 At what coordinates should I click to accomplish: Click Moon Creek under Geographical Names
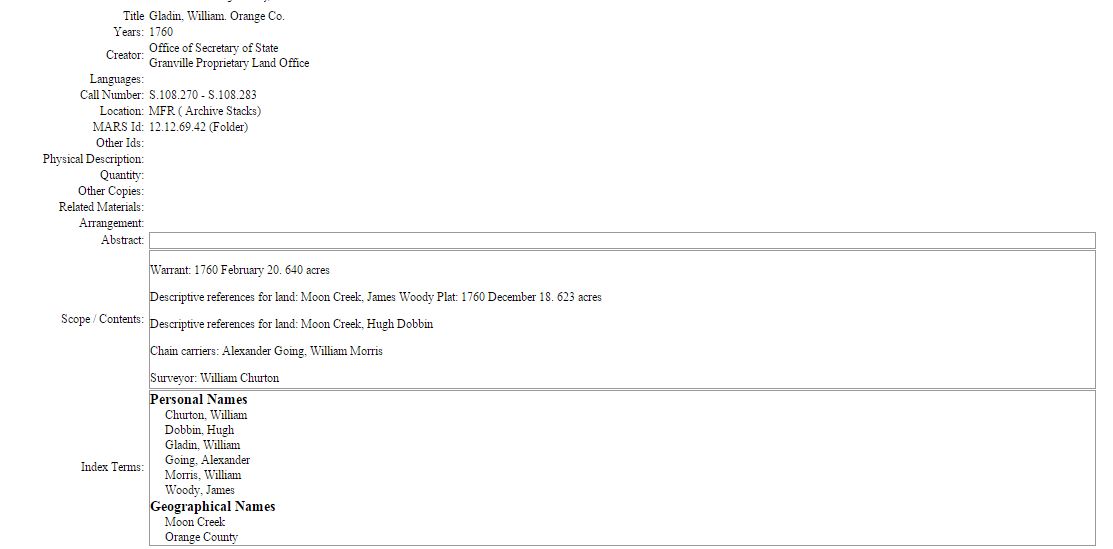[195, 522]
